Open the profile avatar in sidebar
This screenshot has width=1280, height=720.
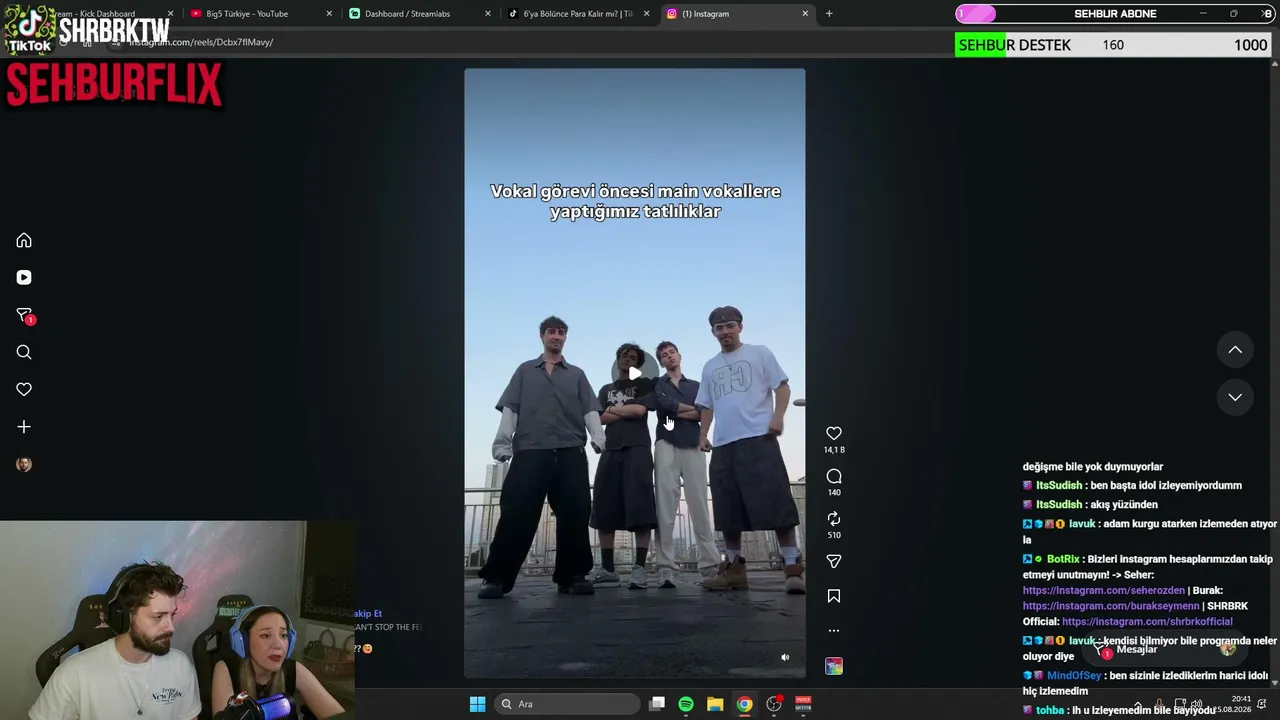click(x=24, y=464)
